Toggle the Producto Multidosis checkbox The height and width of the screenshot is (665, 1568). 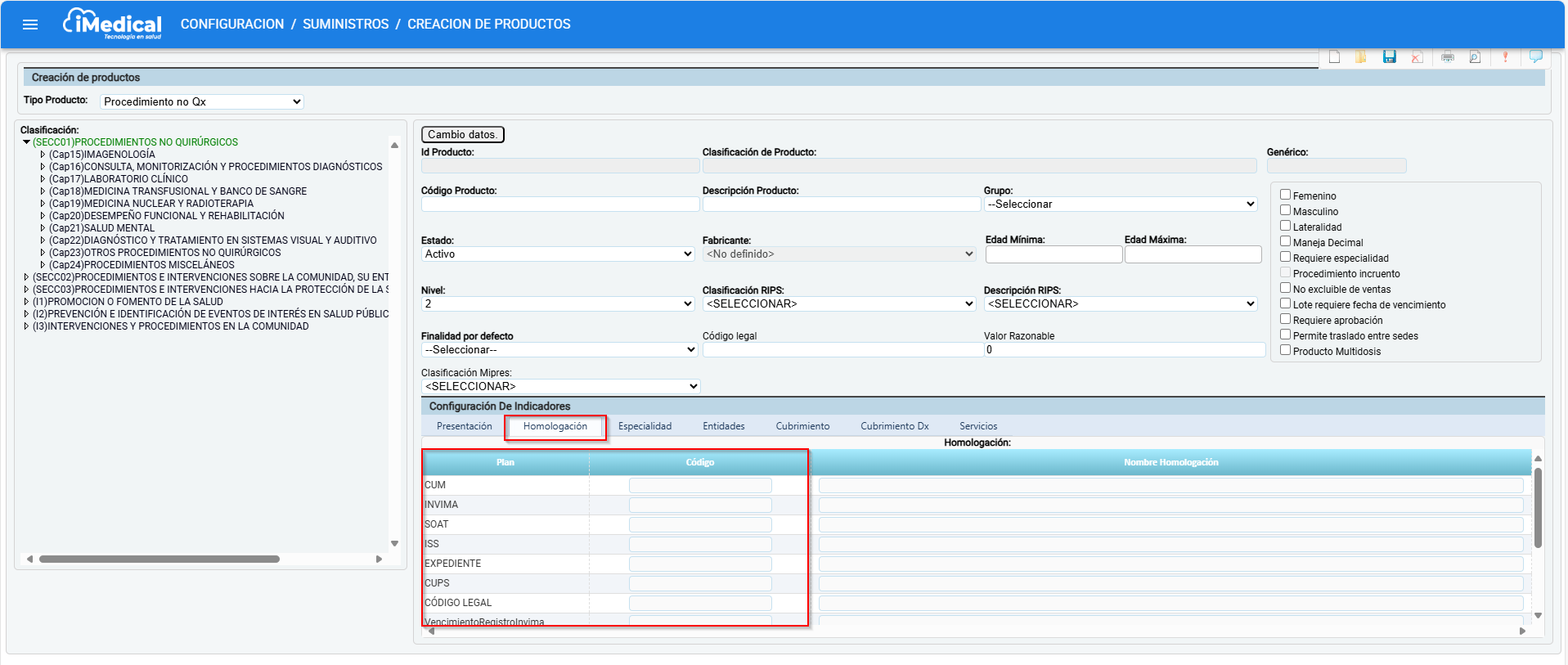pyautogui.click(x=1285, y=350)
